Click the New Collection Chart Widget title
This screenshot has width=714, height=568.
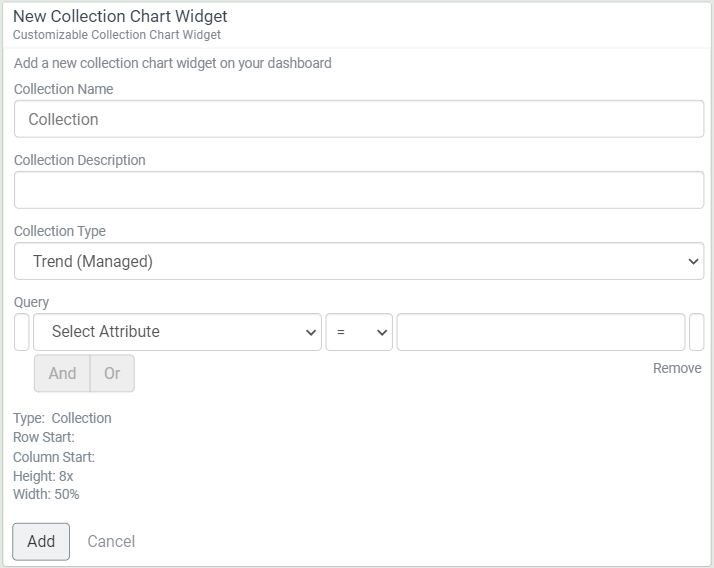click(x=120, y=16)
